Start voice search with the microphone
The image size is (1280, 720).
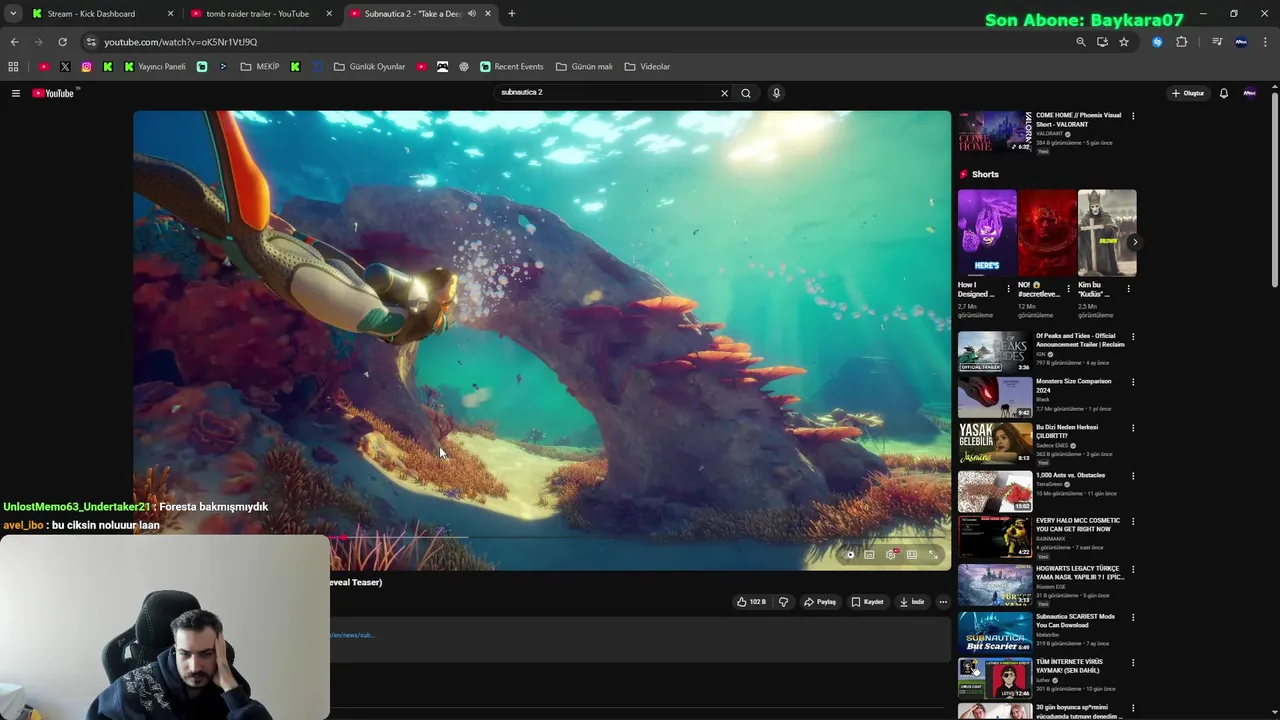tap(776, 93)
